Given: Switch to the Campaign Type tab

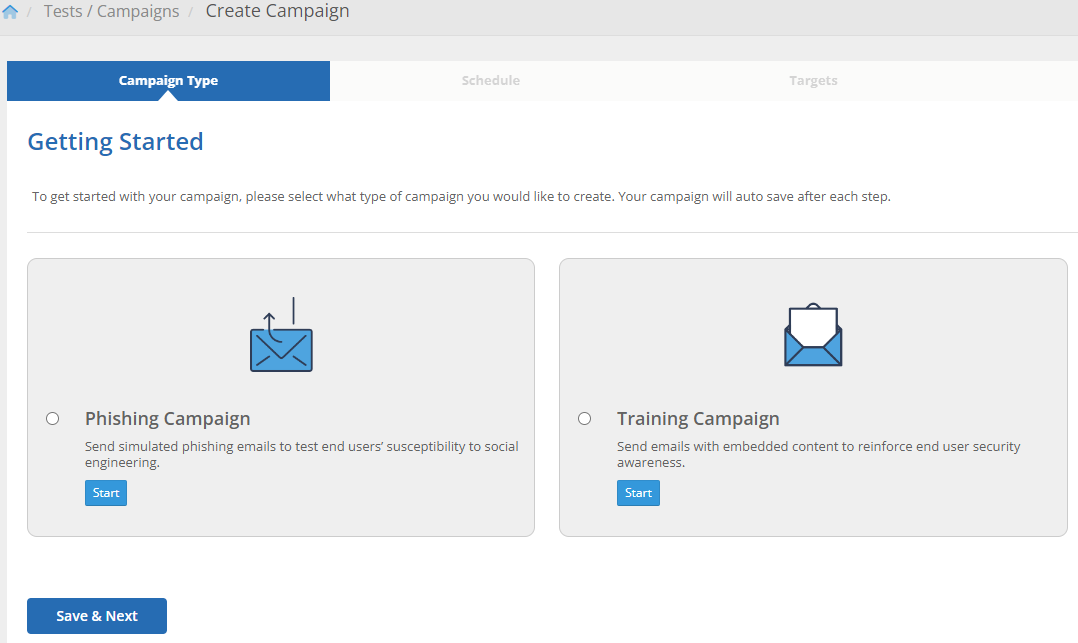Looking at the screenshot, I should (168, 81).
